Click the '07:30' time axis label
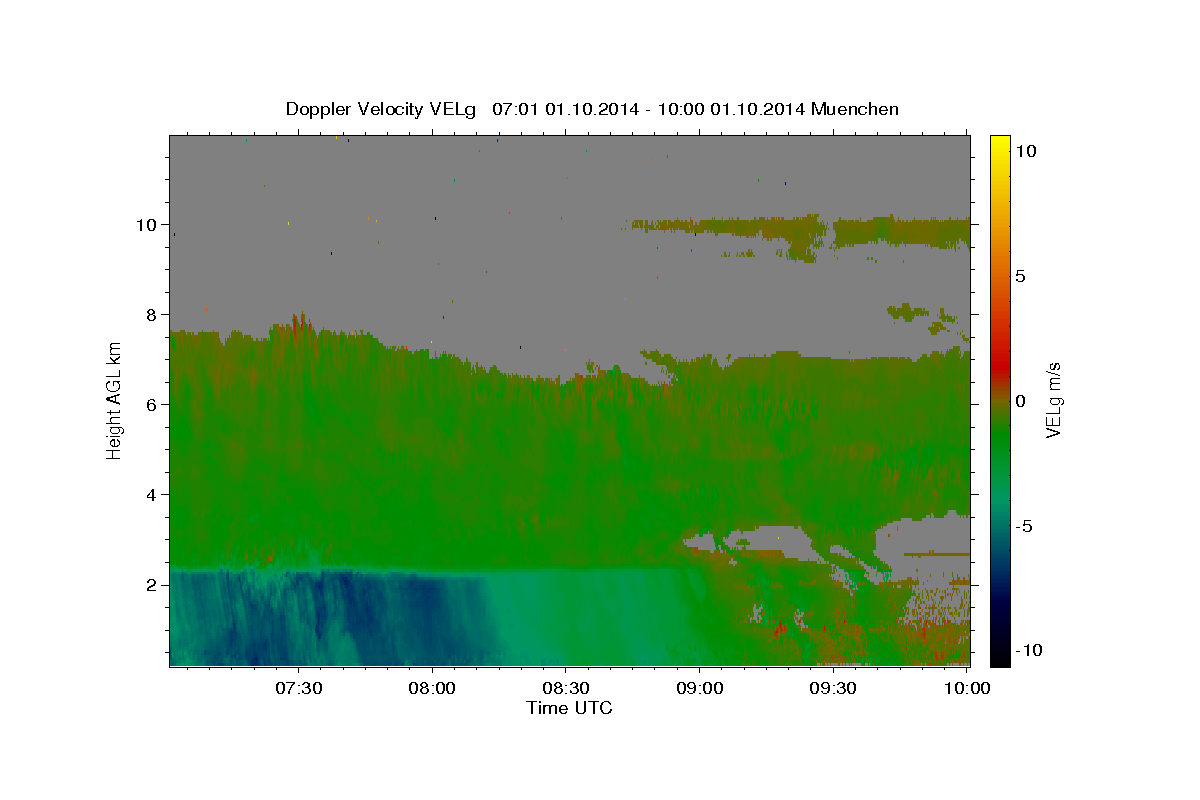This screenshot has height=800, width=1200. click(298, 689)
